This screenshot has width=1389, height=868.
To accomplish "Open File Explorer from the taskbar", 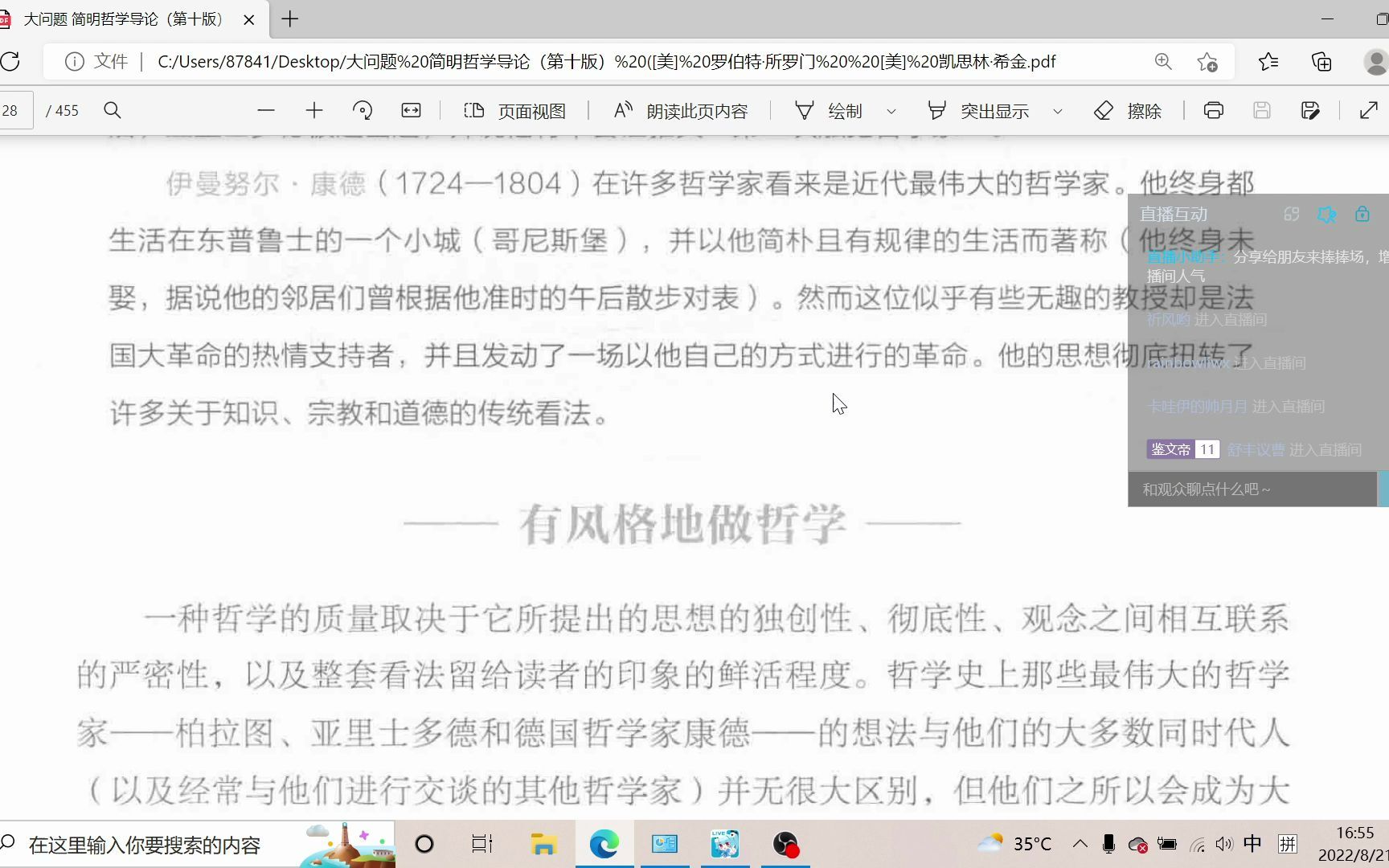I will click(544, 845).
